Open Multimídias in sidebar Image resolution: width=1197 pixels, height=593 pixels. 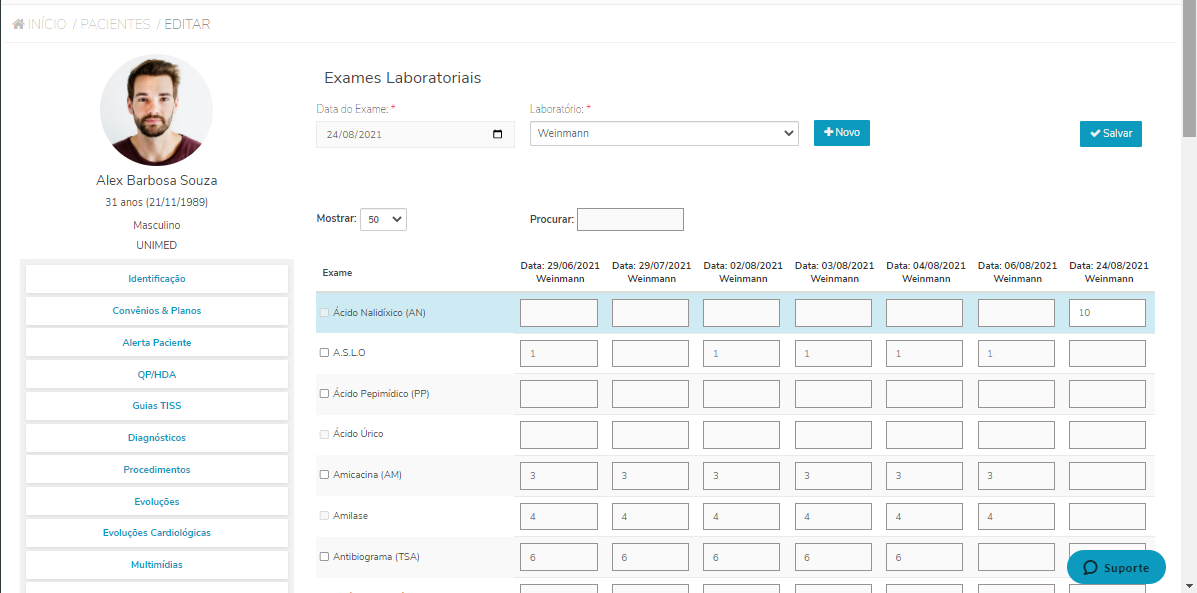point(156,565)
